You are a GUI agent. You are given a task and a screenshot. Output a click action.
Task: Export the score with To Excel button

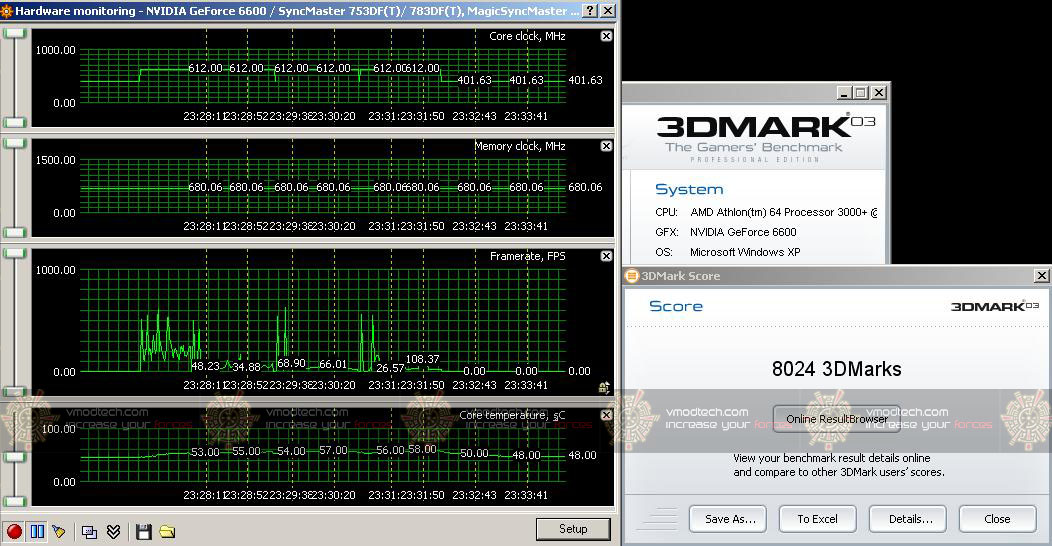pyautogui.click(x=817, y=519)
